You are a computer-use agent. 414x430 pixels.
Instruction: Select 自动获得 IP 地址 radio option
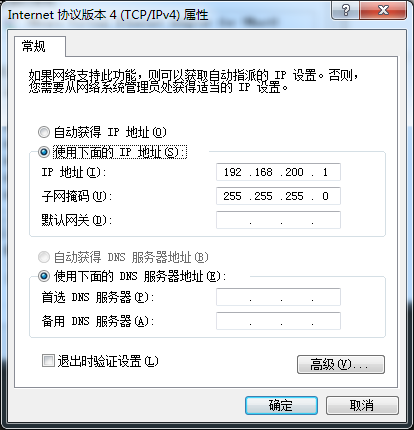pos(44,132)
